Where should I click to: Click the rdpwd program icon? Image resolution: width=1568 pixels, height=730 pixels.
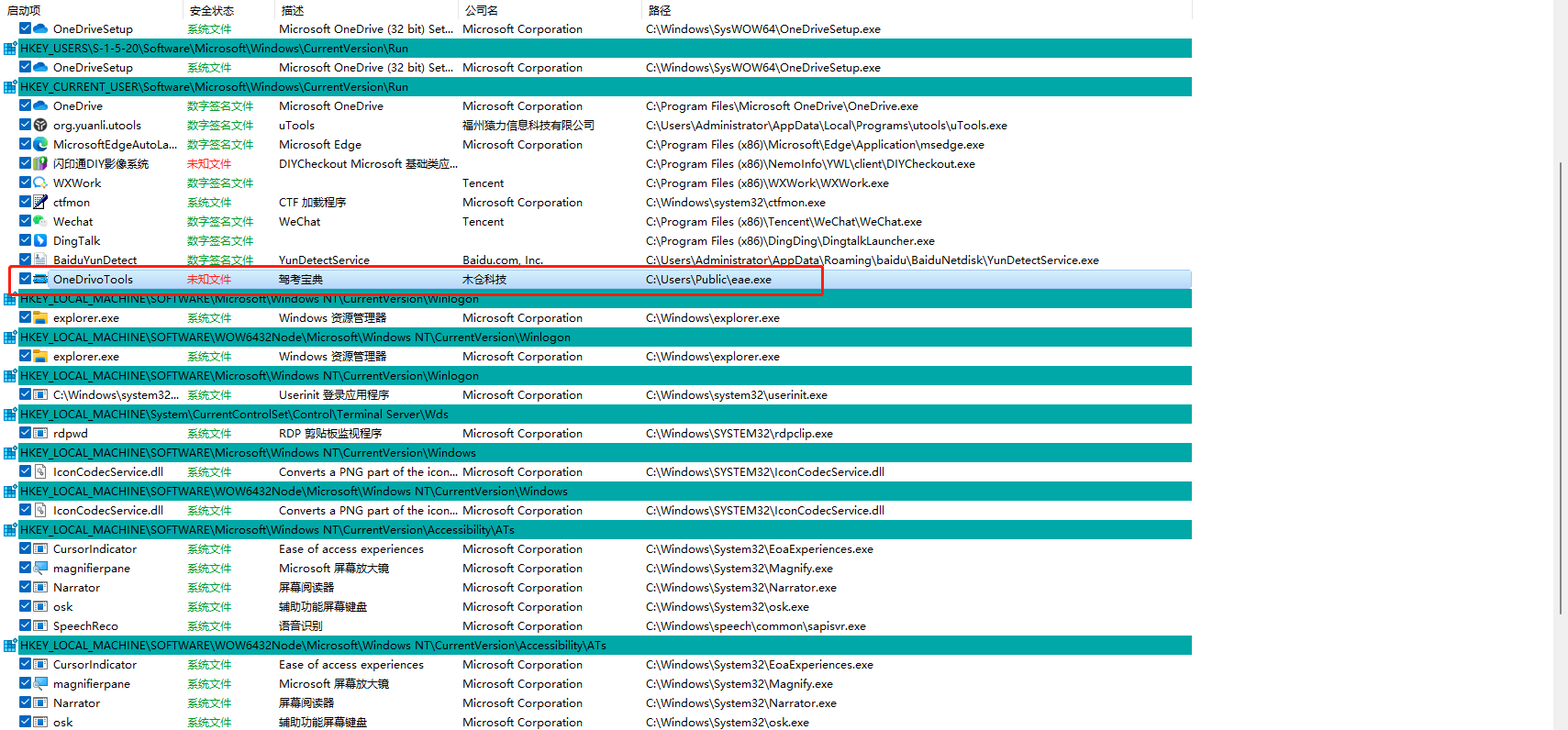pos(40,433)
